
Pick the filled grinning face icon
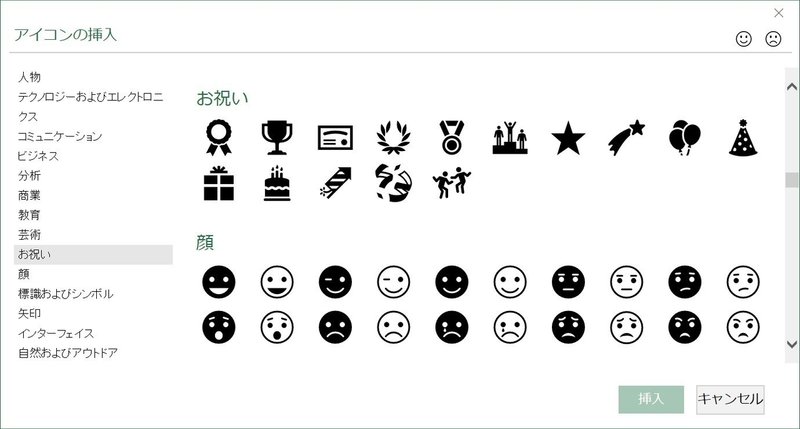[219, 282]
